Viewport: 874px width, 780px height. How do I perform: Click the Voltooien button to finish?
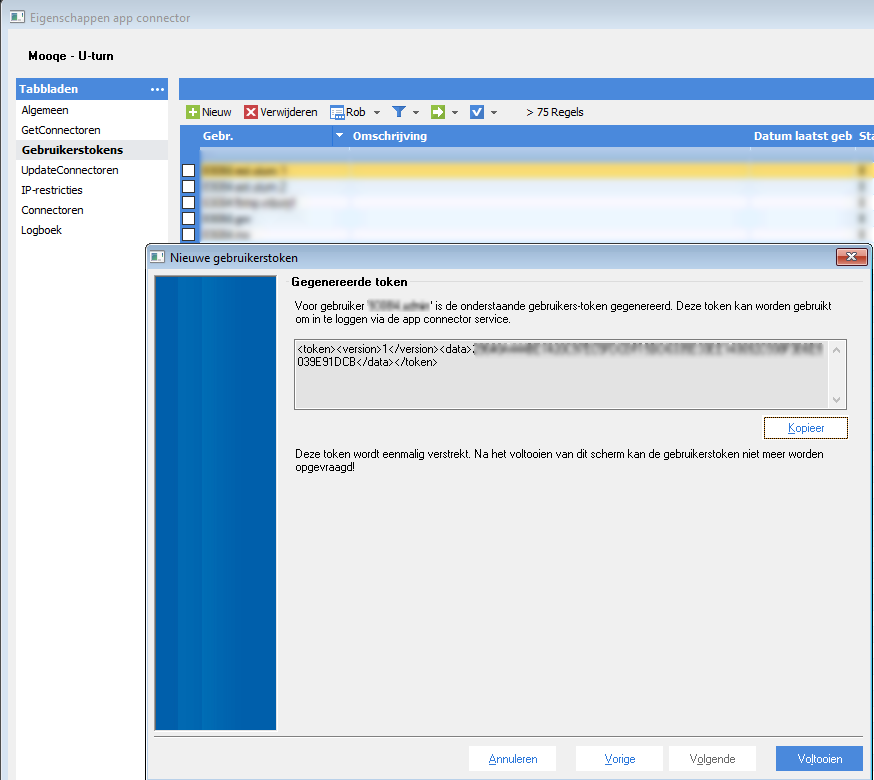click(819, 759)
